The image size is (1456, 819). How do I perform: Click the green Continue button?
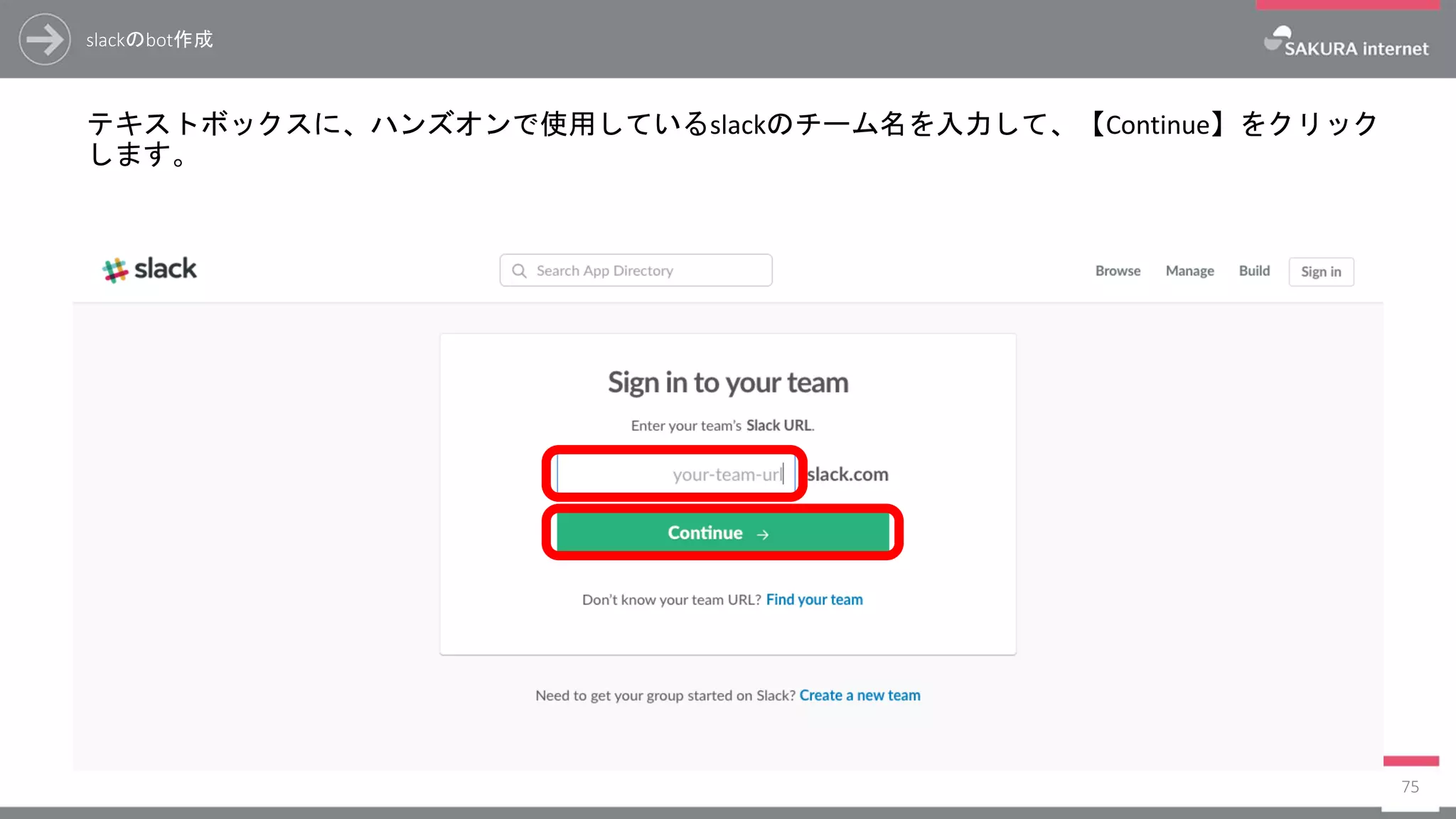[x=723, y=532]
